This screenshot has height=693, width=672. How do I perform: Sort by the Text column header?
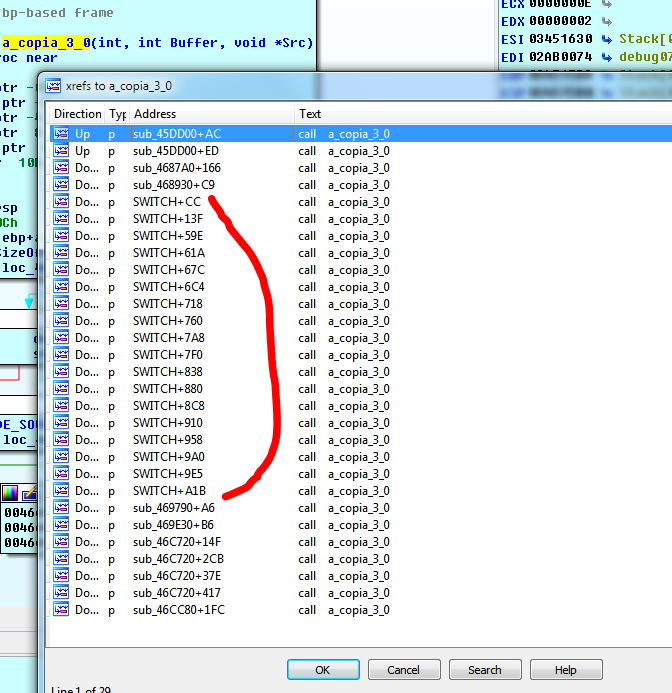point(310,114)
